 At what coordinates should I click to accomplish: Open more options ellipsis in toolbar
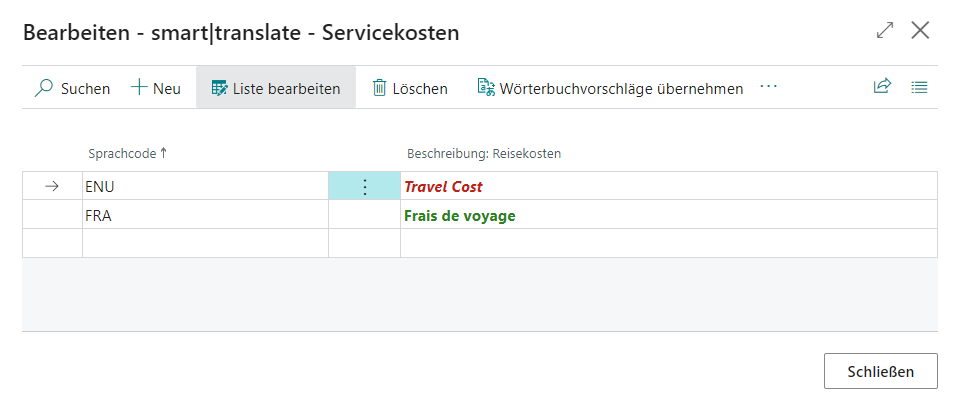[768, 87]
